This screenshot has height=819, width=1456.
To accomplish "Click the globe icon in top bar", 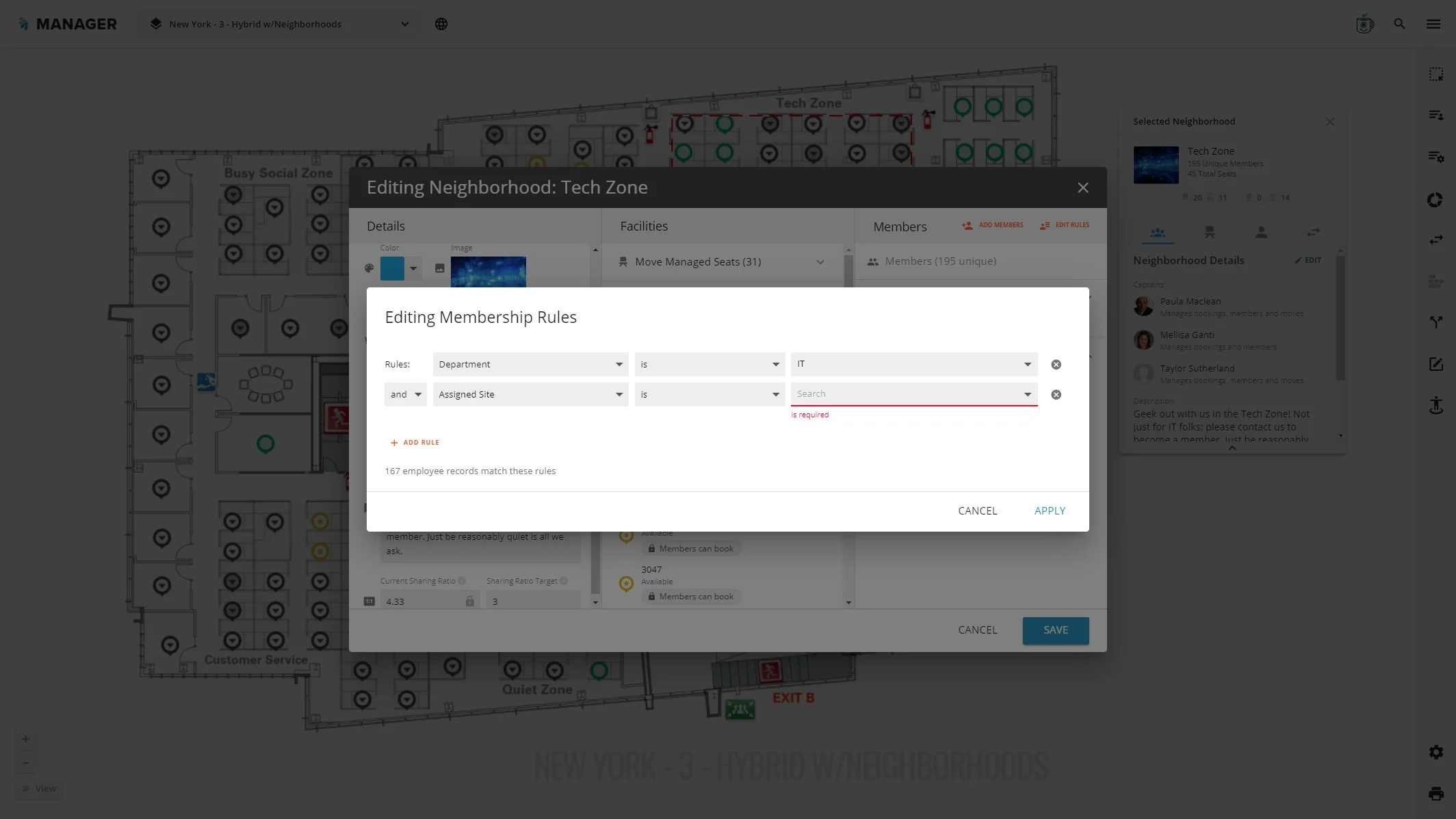I will 441,24.
